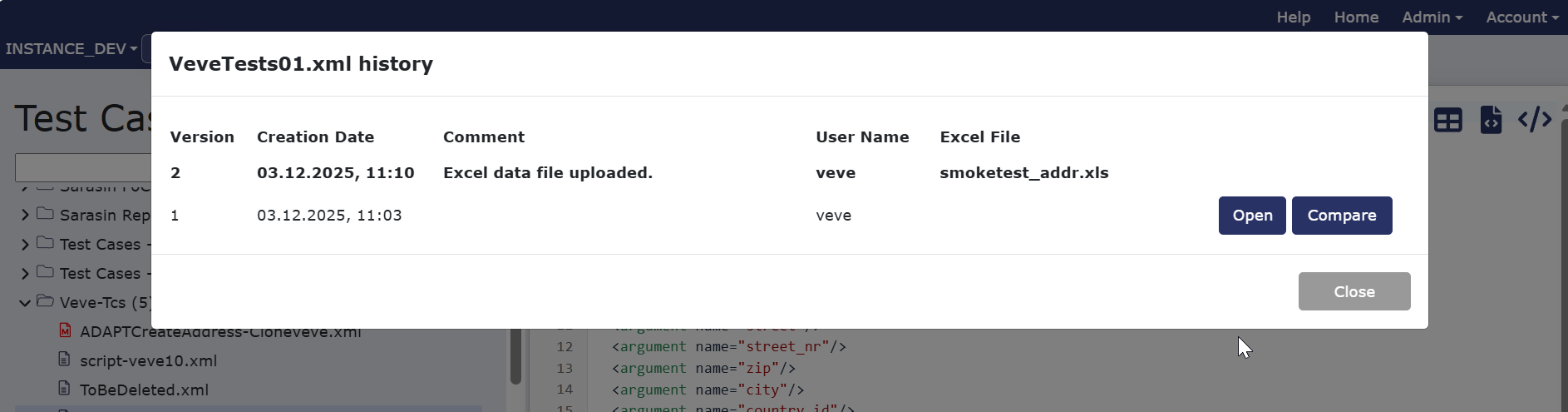Go to the Help page
The height and width of the screenshot is (412, 1568).
(x=1294, y=17)
